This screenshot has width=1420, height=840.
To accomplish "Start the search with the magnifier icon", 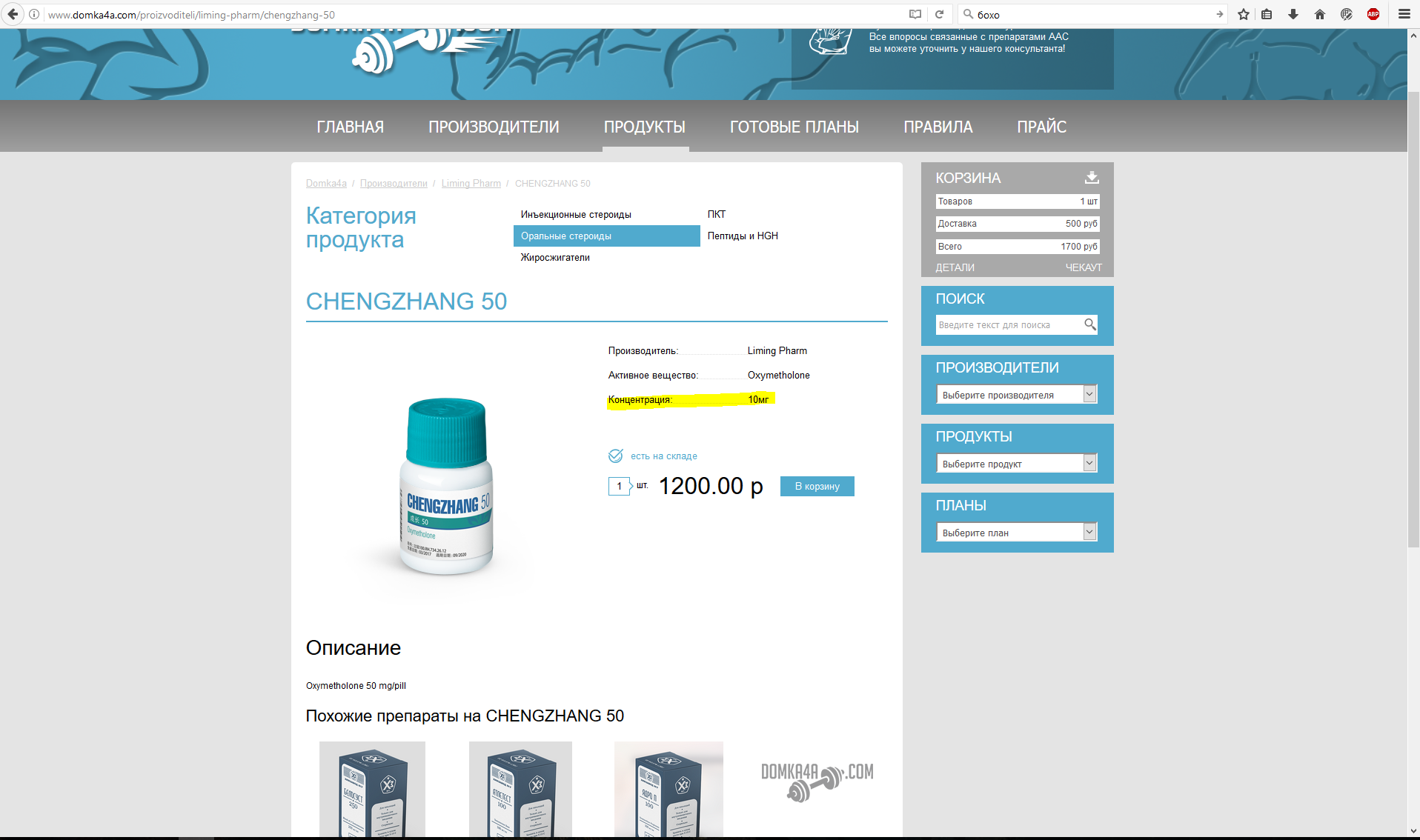I will pos(1089,324).
